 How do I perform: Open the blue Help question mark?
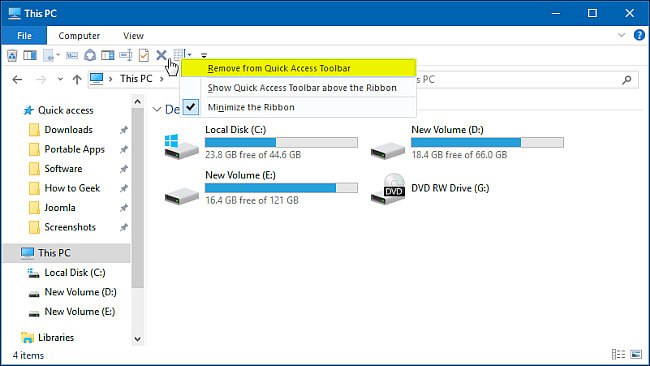click(639, 35)
